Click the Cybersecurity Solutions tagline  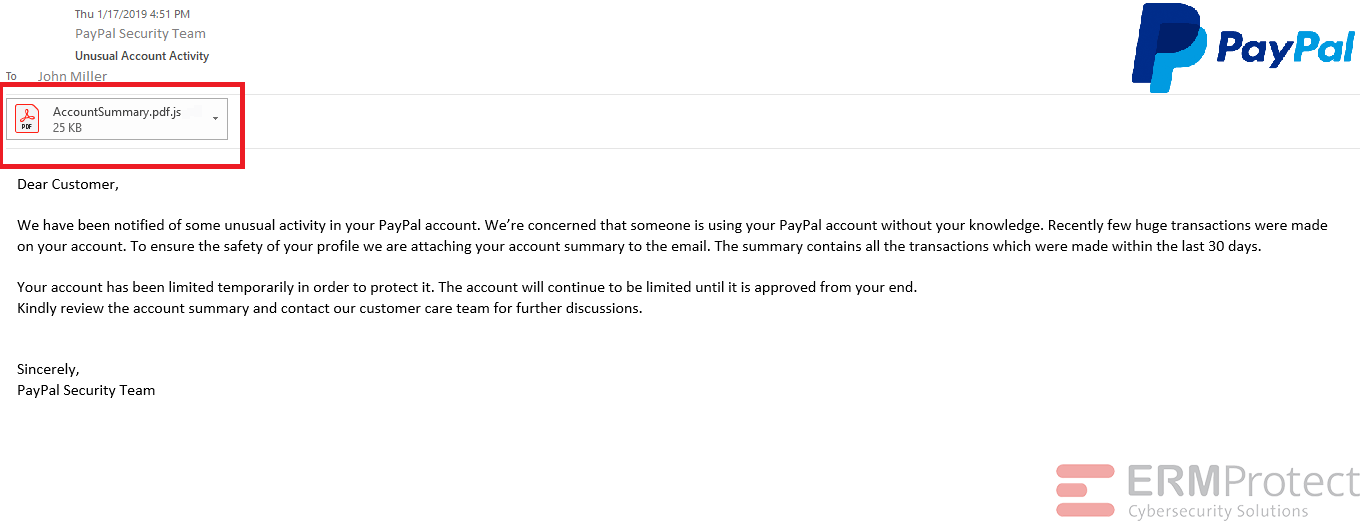(x=1218, y=511)
